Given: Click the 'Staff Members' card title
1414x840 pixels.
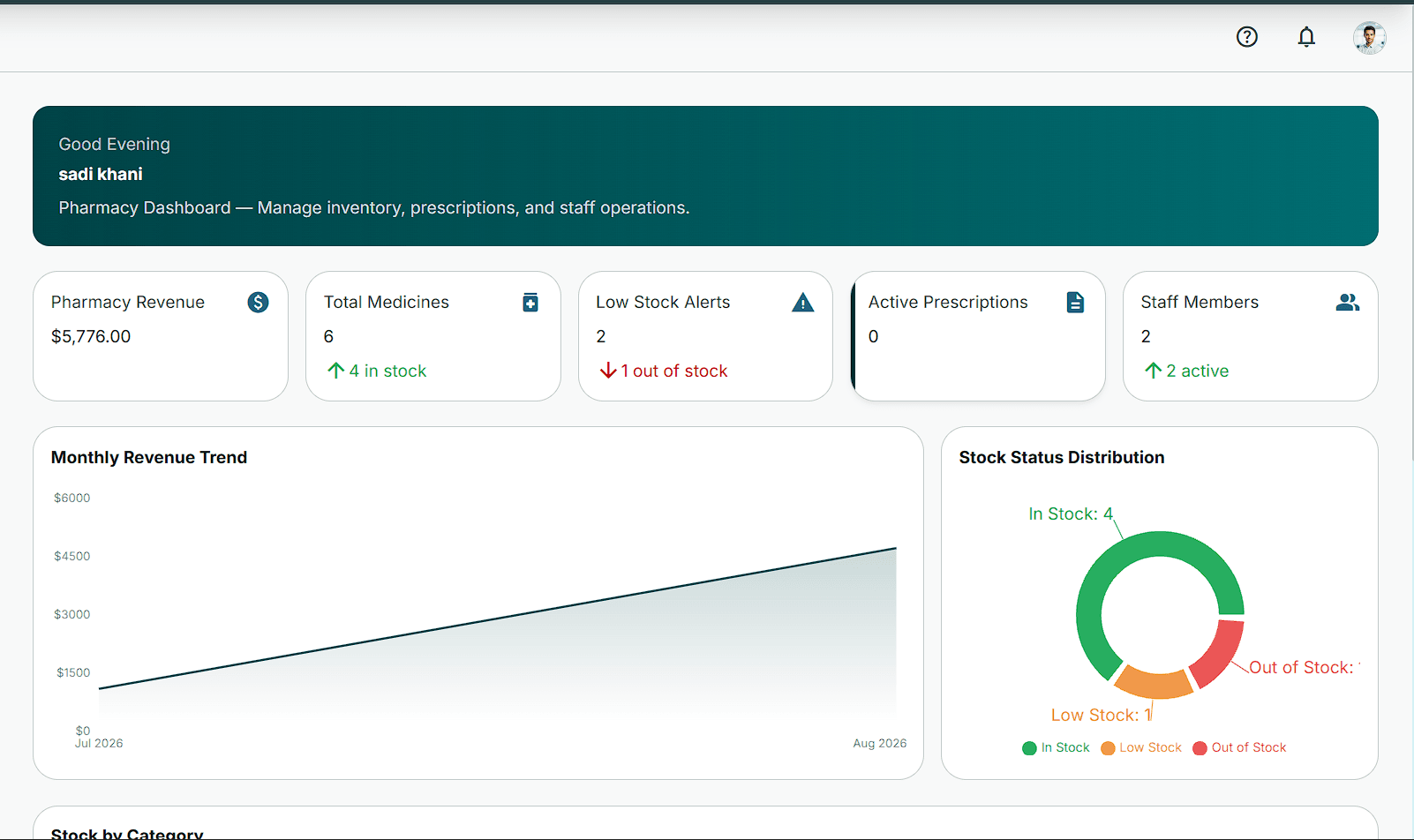Looking at the screenshot, I should (1200, 303).
